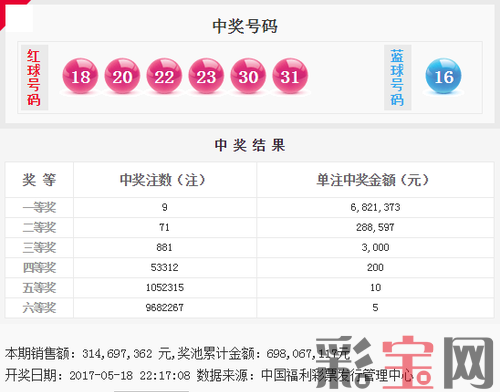Click red ball number 31

coord(290,76)
